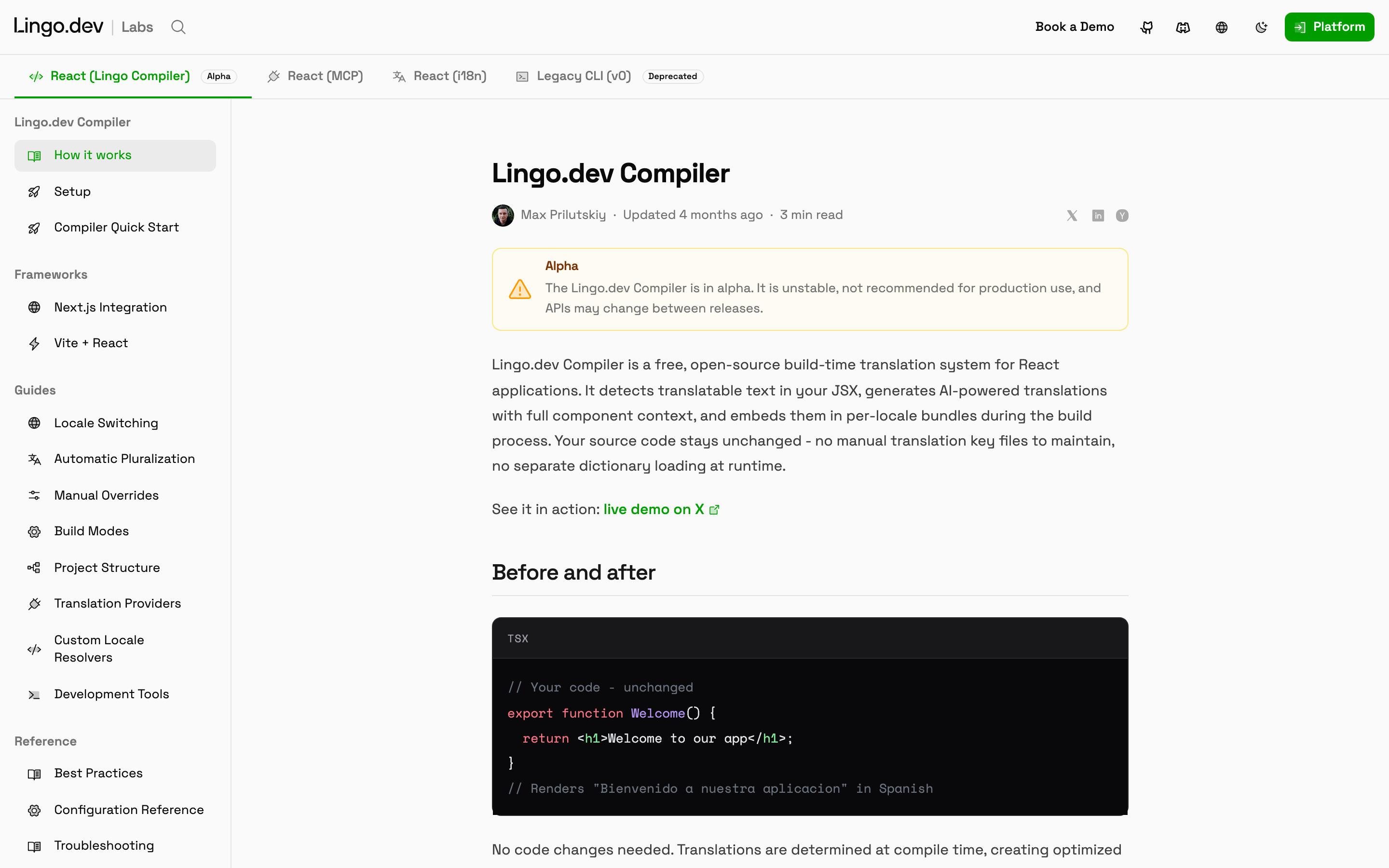This screenshot has height=868, width=1389.
Task: Click the Labs label
Action: pos(137,27)
